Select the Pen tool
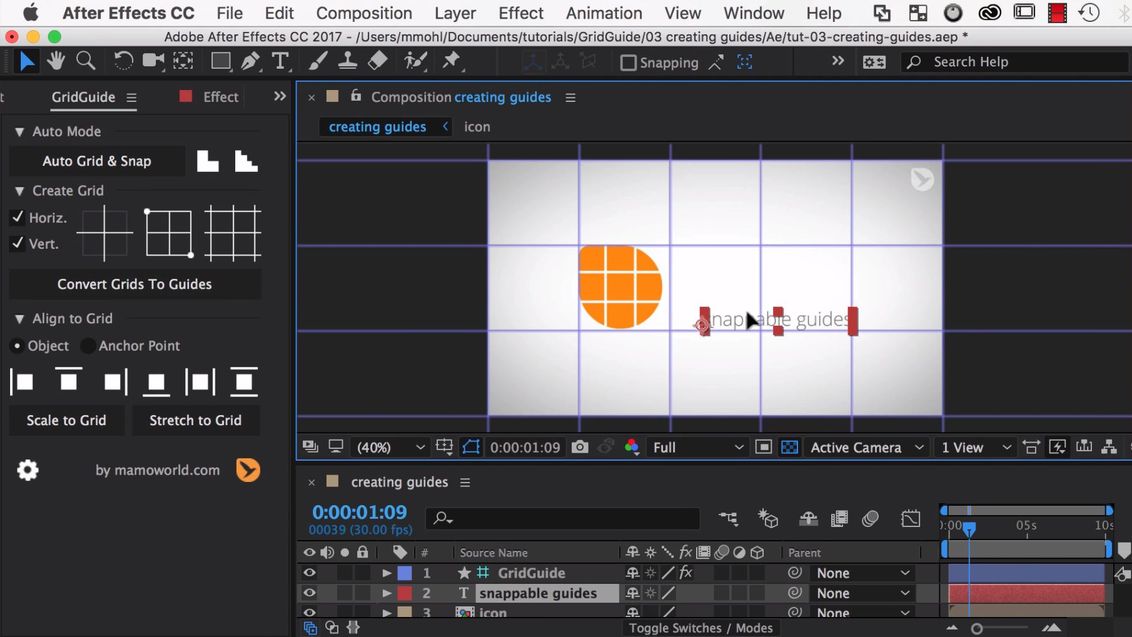The image size is (1132, 637). click(x=250, y=61)
